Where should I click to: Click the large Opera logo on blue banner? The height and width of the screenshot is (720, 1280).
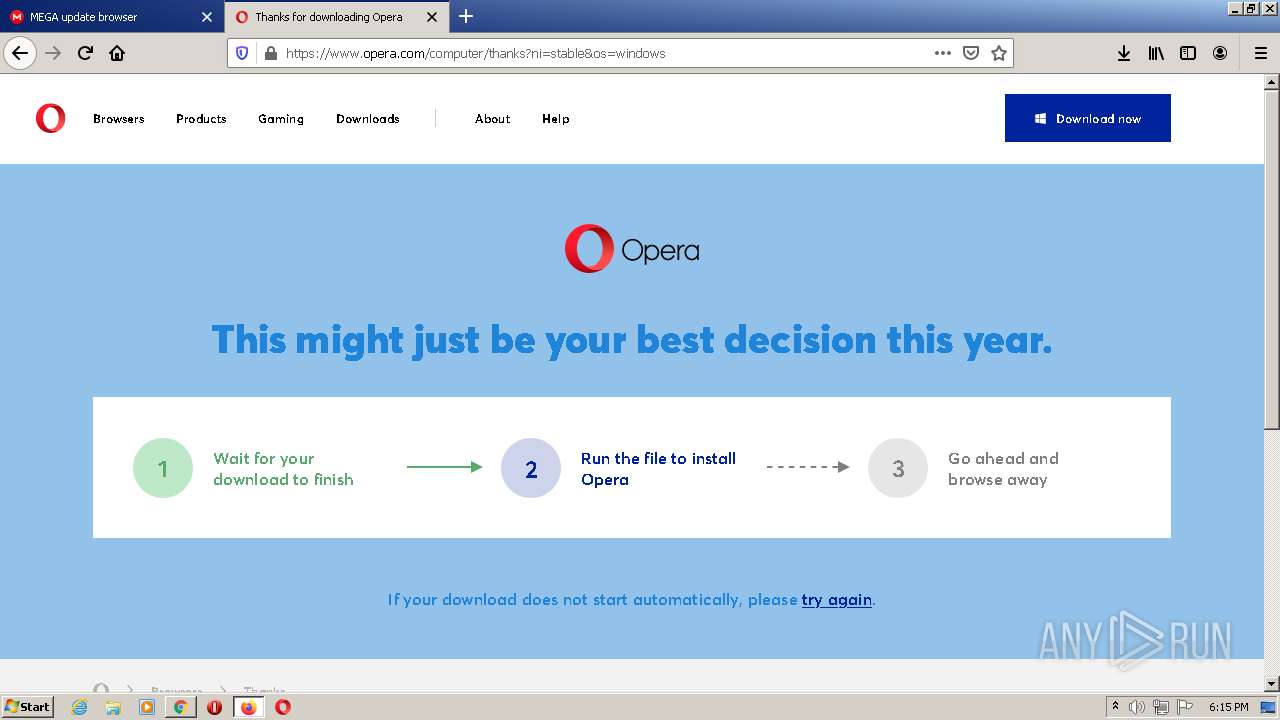[632, 249]
